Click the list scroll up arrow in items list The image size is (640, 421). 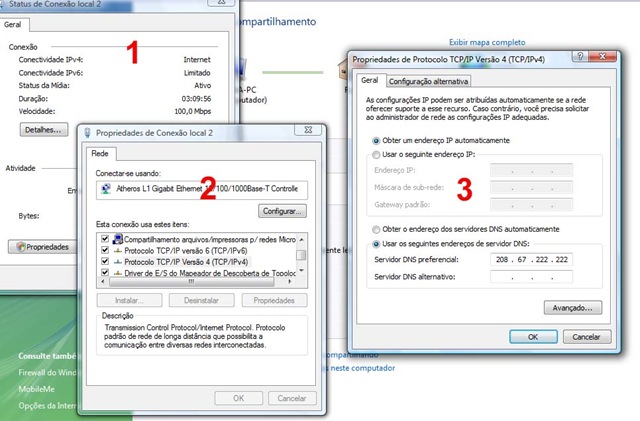(x=301, y=239)
